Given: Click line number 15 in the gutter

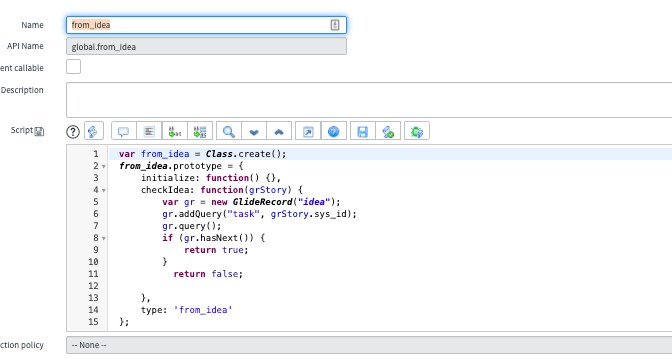Looking at the screenshot, I should point(93,322).
